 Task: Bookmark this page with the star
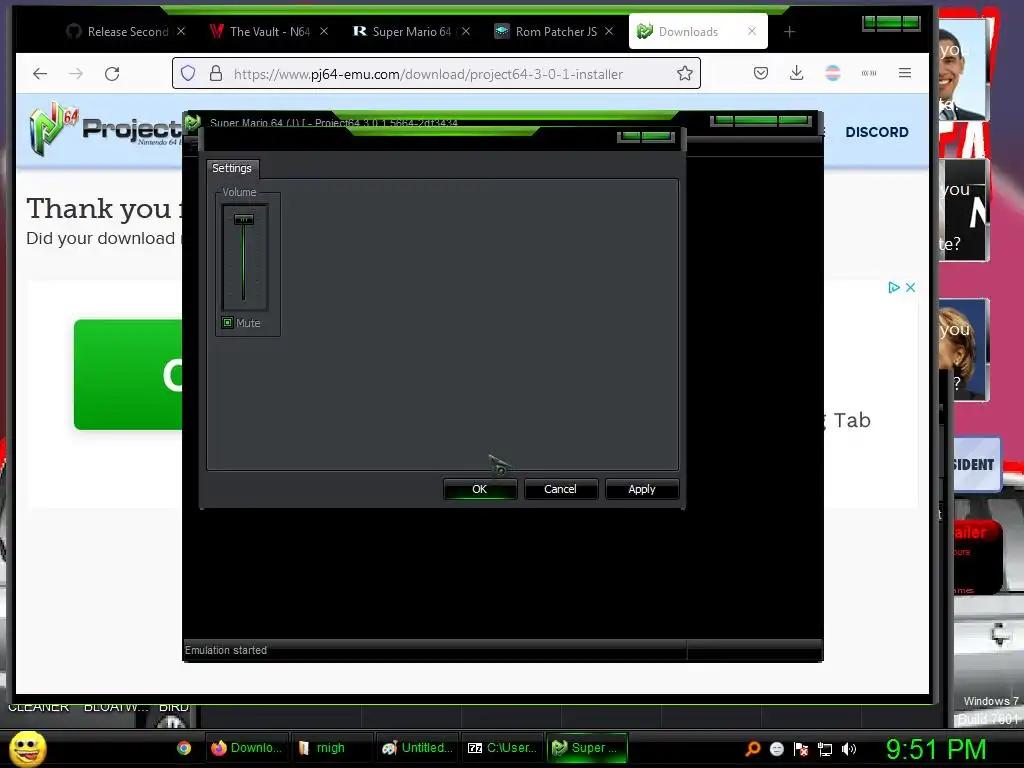(x=684, y=73)
